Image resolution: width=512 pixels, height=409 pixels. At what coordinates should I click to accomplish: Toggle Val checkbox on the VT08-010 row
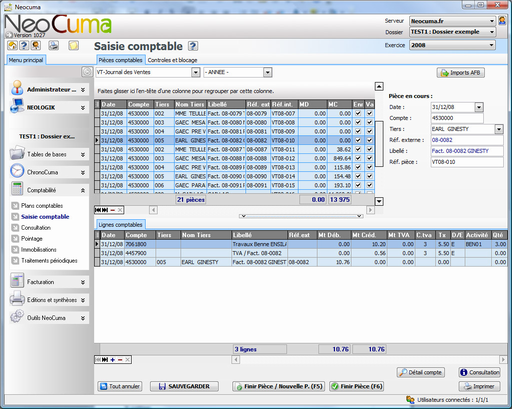pyautogui.click(x=369, y=140)
